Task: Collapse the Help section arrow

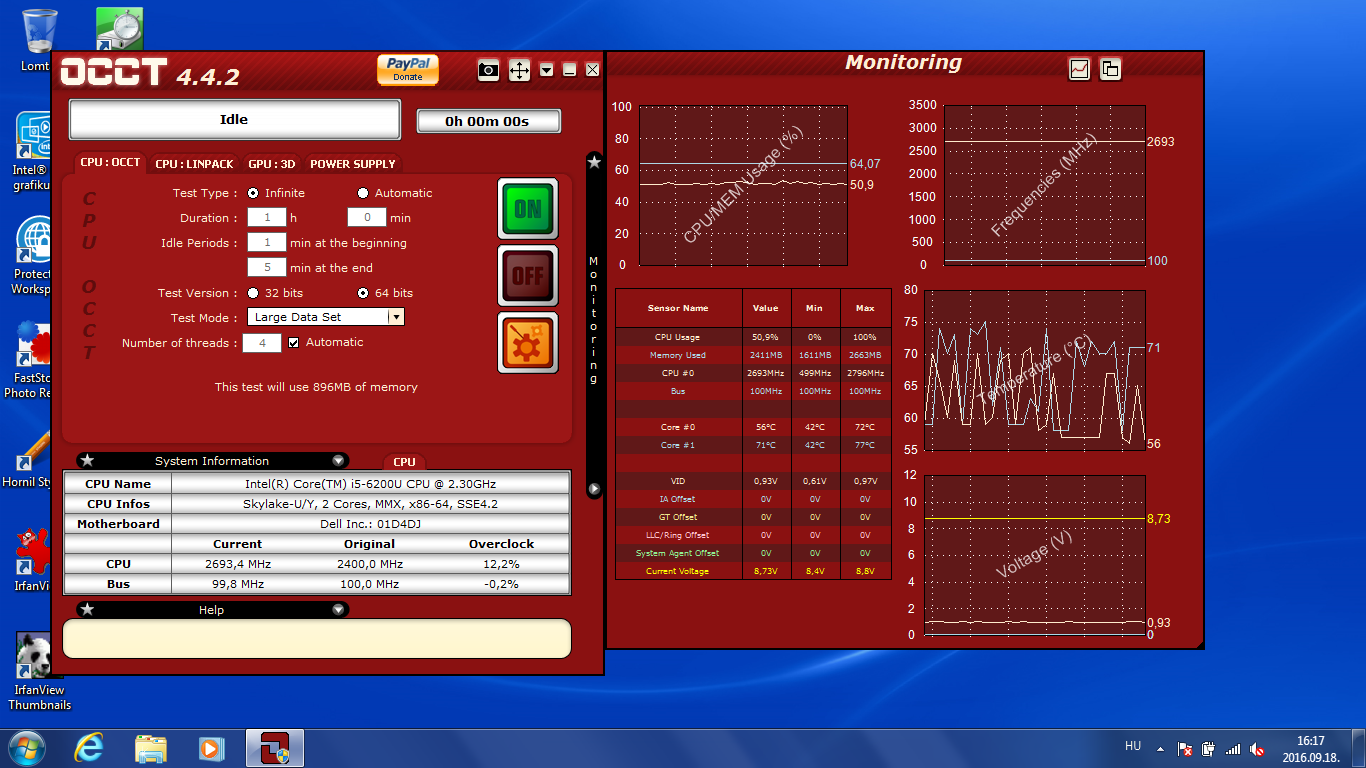Action: 338,609
